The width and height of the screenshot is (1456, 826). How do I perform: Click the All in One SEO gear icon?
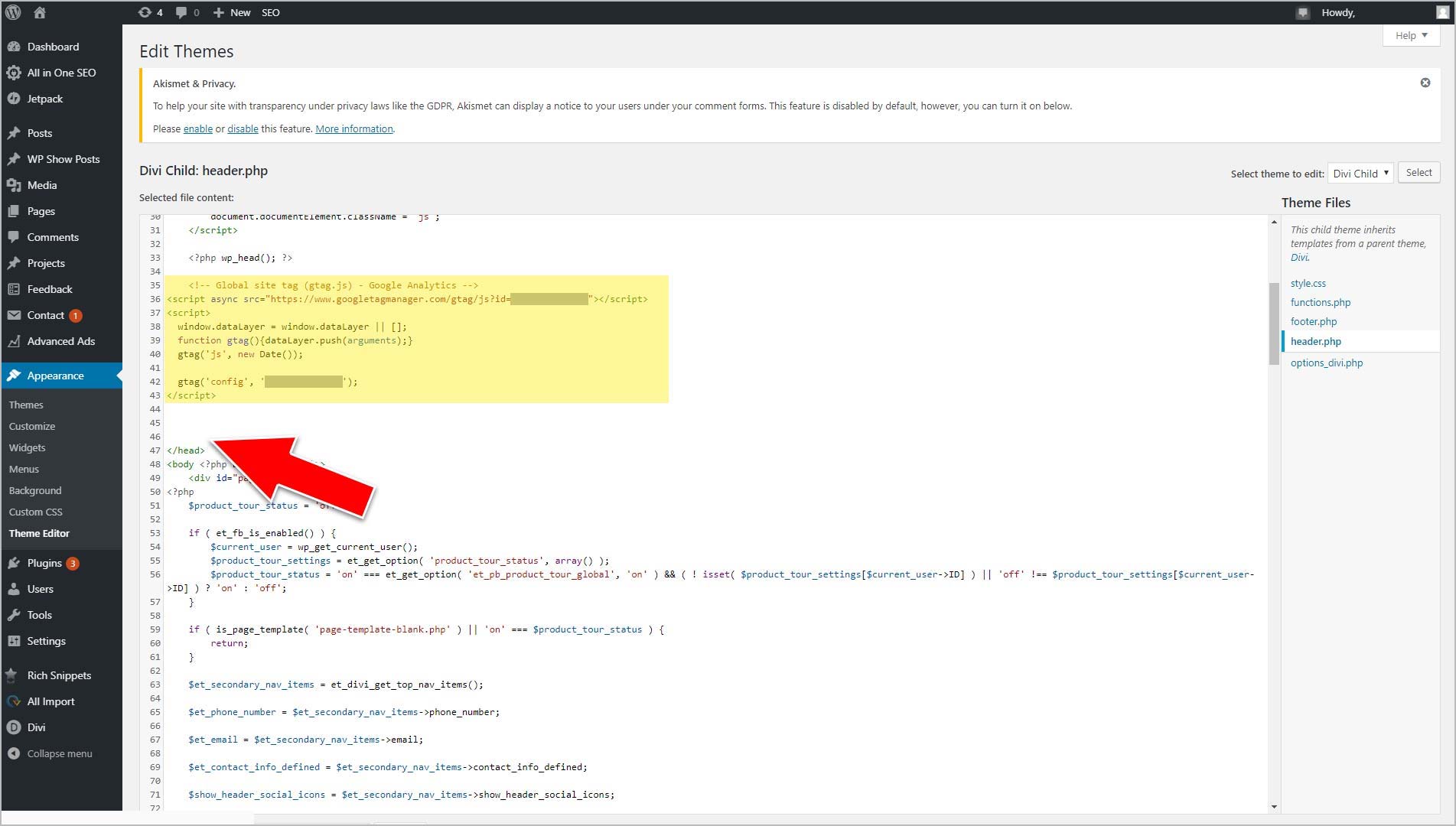click(13, 73)
